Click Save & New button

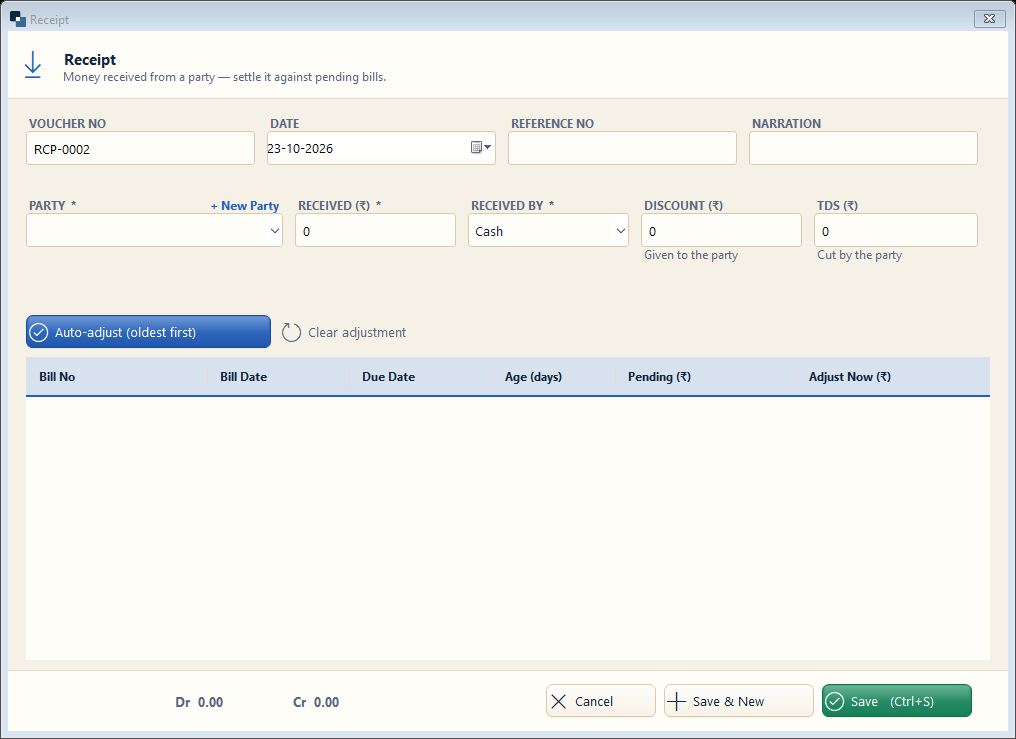pos(739,701)
